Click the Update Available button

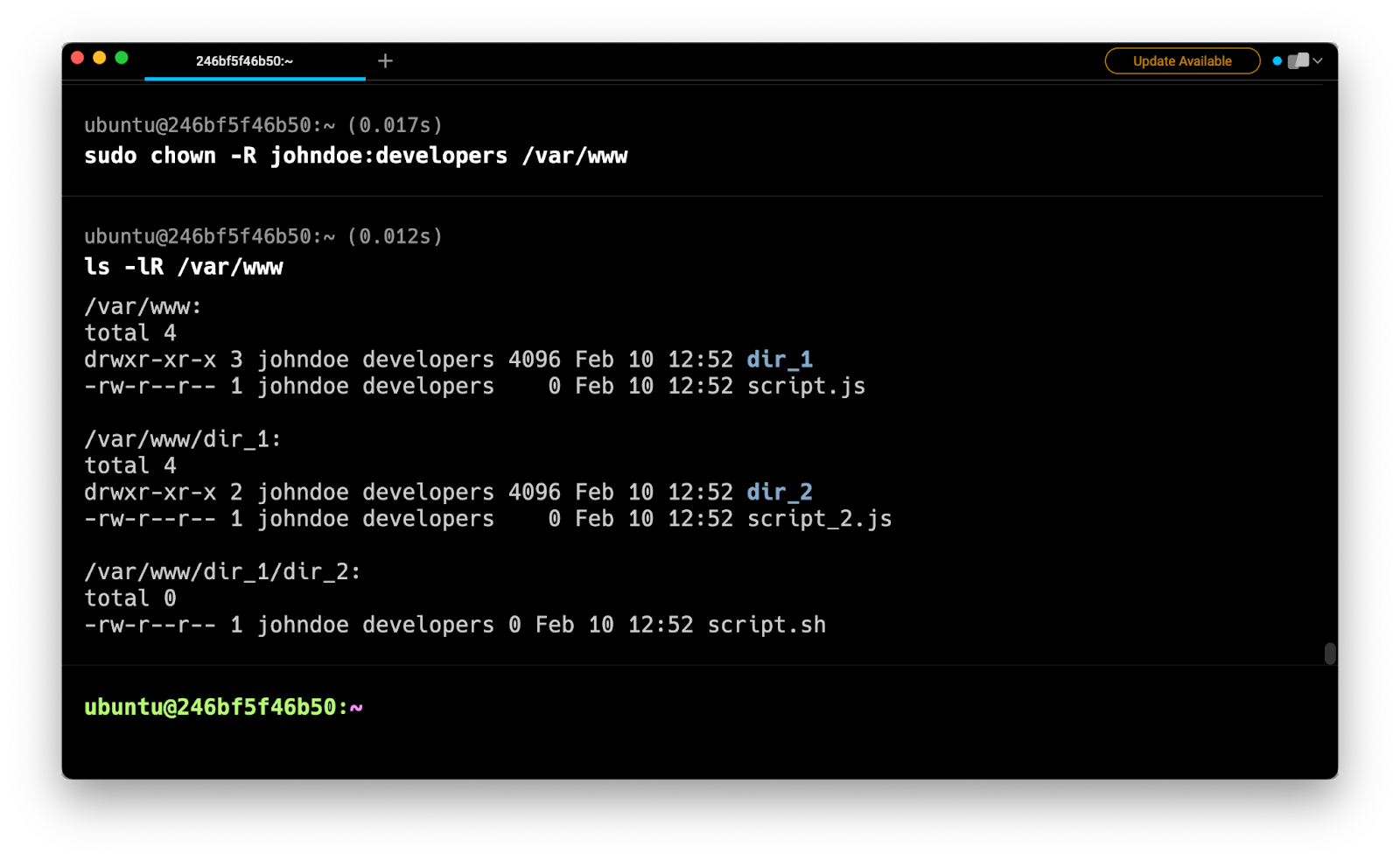click(x=1181, y=60)
